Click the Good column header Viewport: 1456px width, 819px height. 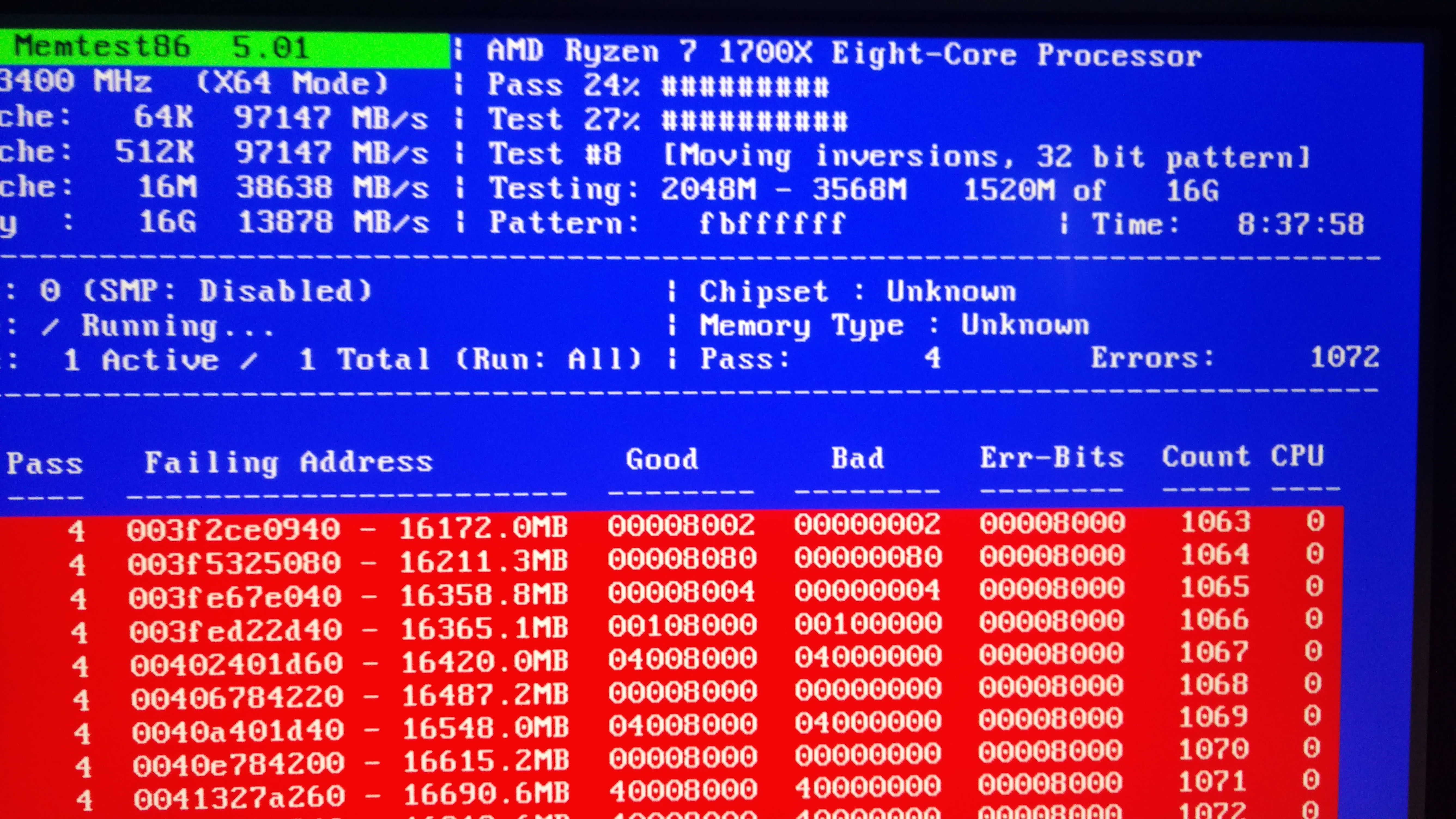point(662,459)
